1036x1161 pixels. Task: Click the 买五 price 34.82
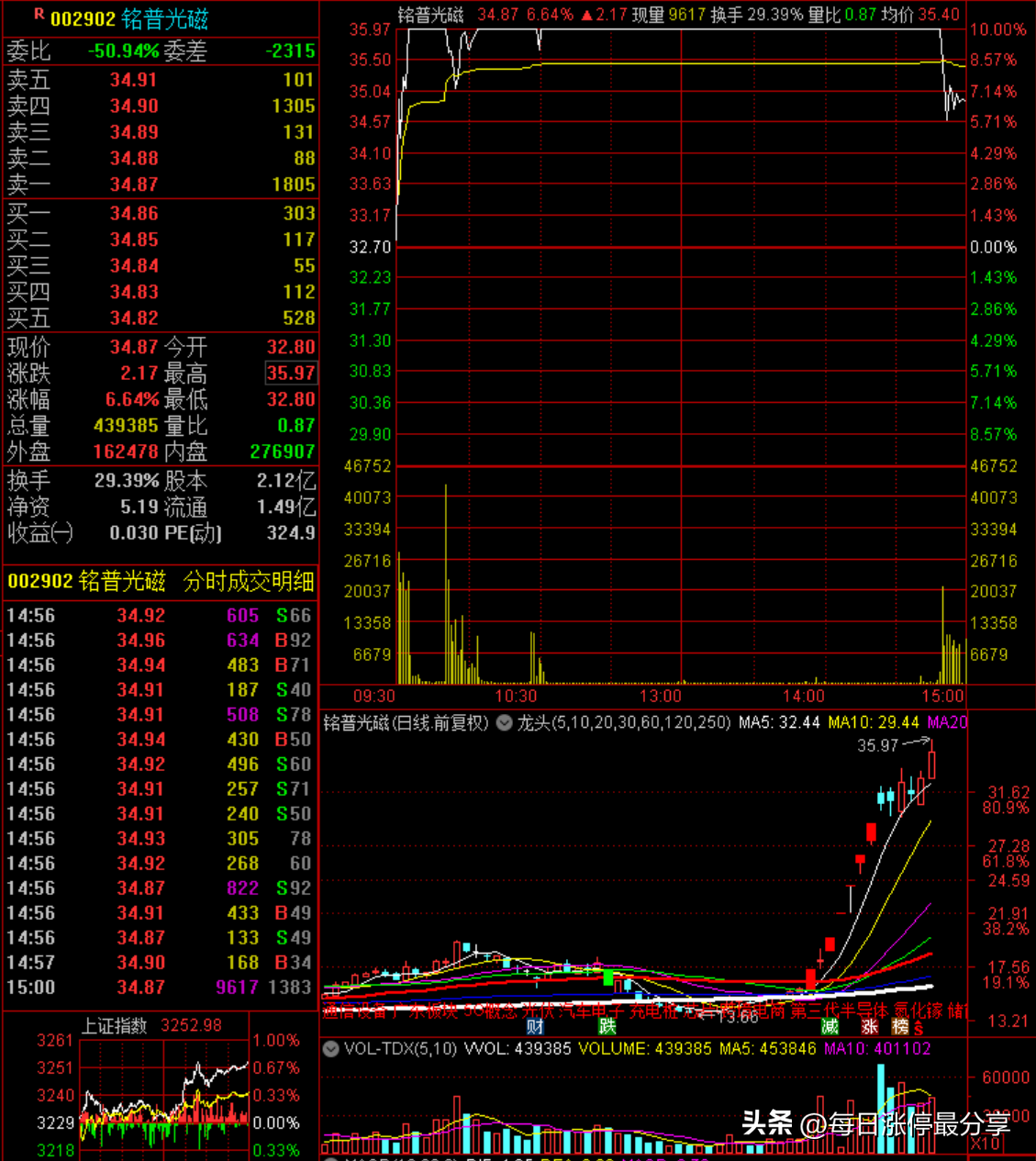[134, 318]
